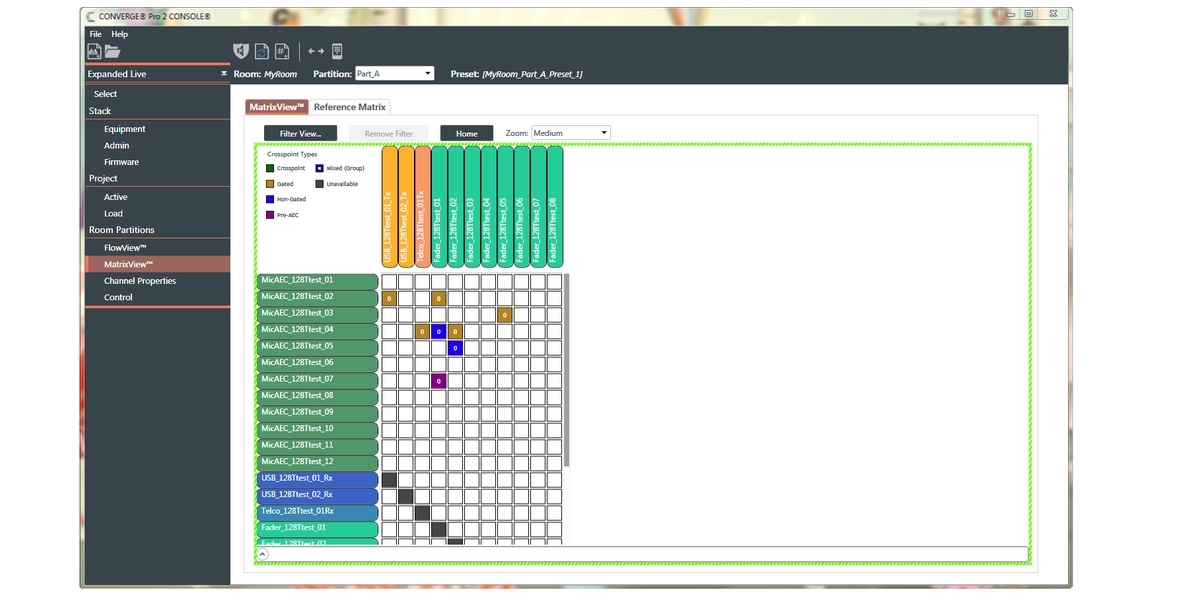The width and height of the screenshot is (1200, 600).
Task: Click the Pre-AEC purple legend swatch
Action: (270, 215)
